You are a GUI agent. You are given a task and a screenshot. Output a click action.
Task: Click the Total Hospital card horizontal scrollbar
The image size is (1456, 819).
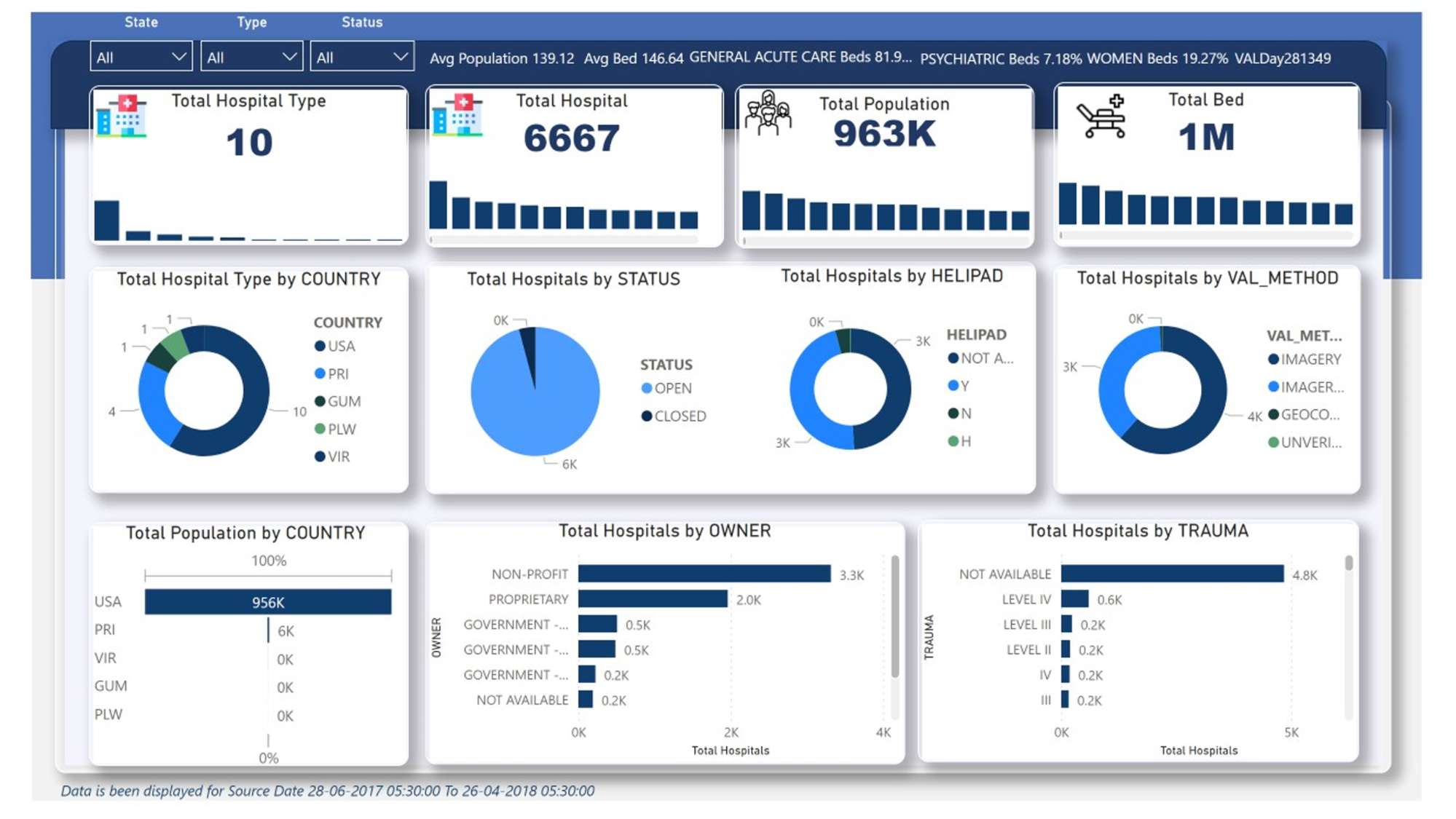click(x=564, y=240)
